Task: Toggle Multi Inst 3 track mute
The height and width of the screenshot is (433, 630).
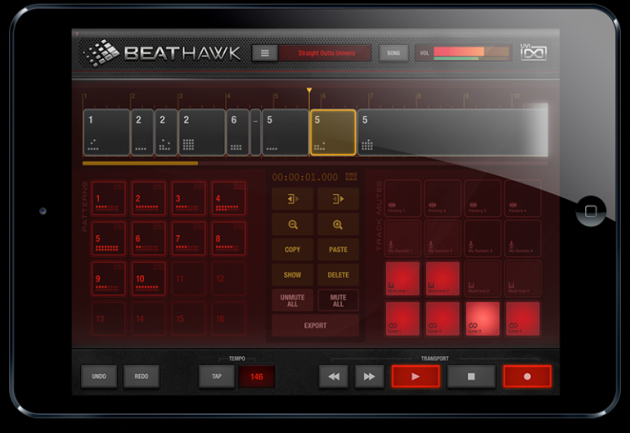Action: (483, 279)
